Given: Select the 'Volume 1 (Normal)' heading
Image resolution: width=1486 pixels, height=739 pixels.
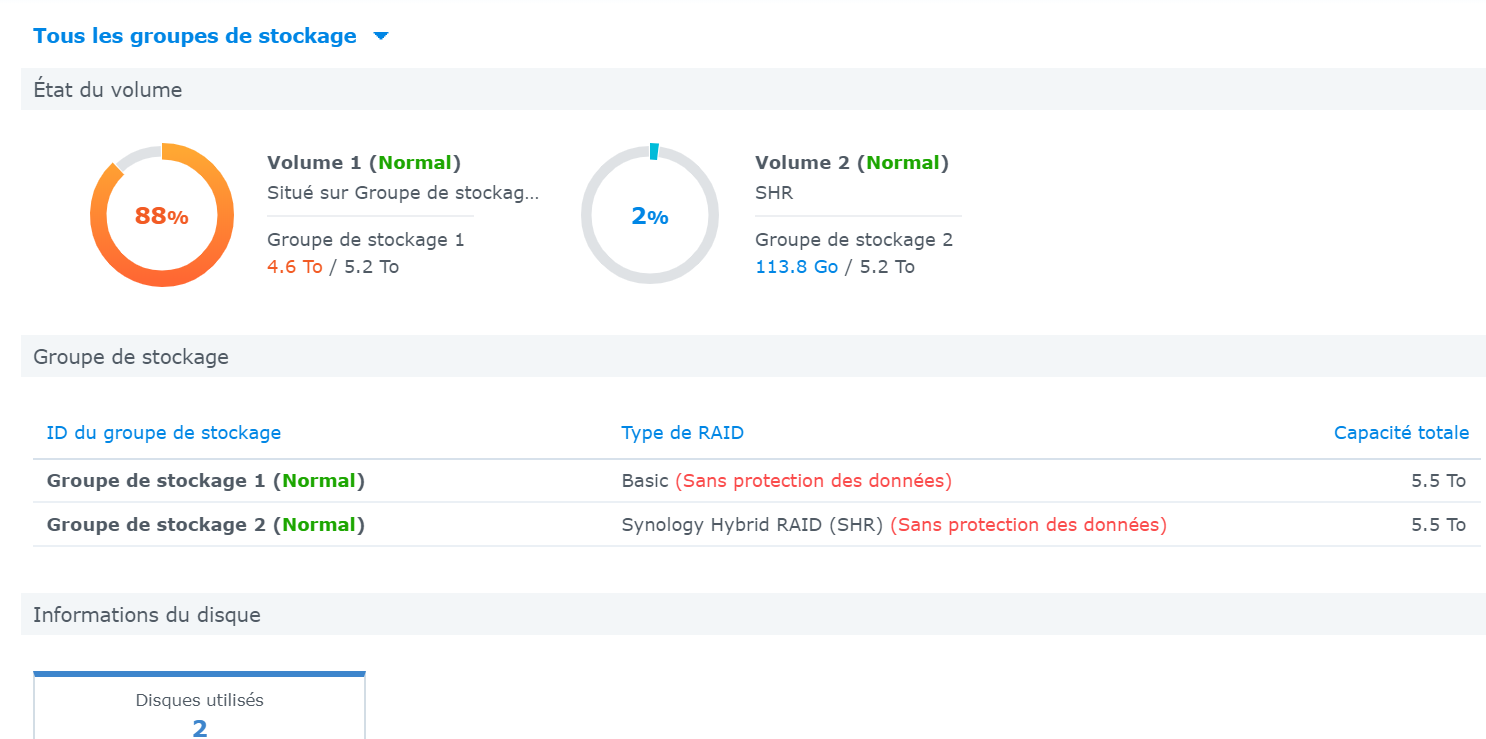Looking at the screenshot, I should (364, 163).
